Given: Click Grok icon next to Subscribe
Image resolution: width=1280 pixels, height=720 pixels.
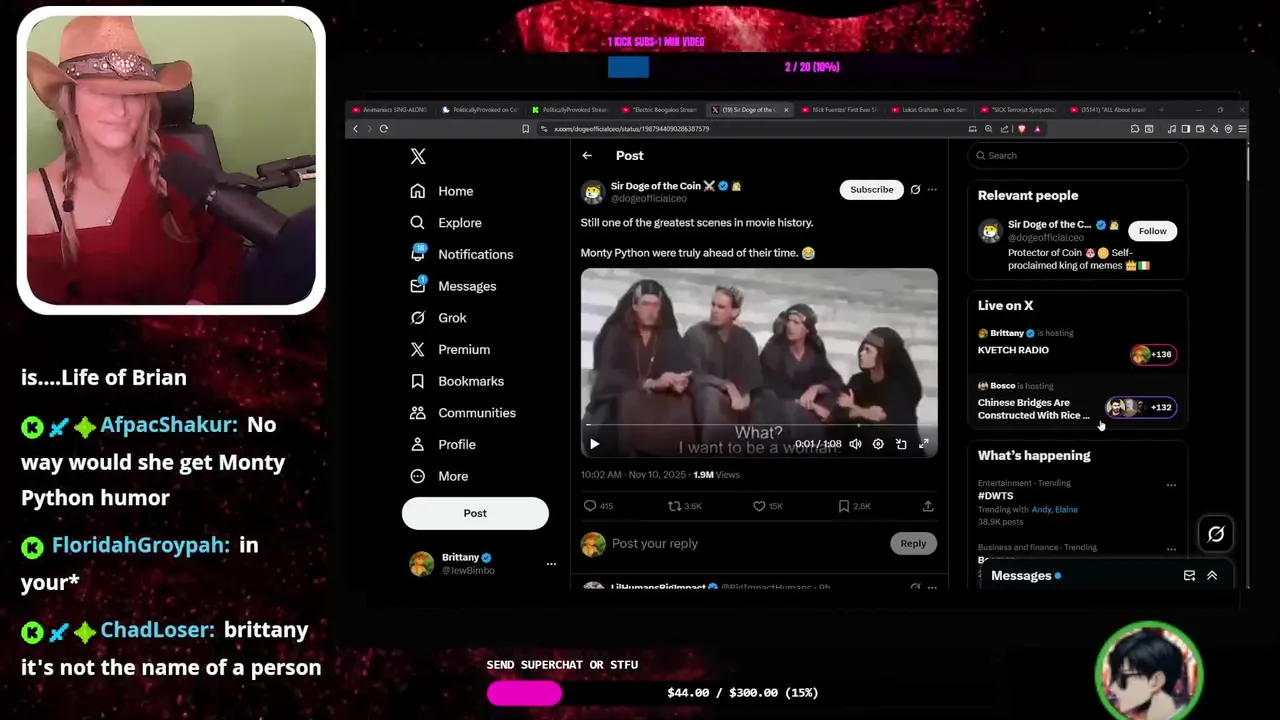Looking at the screenshot, I should [915, 189].
